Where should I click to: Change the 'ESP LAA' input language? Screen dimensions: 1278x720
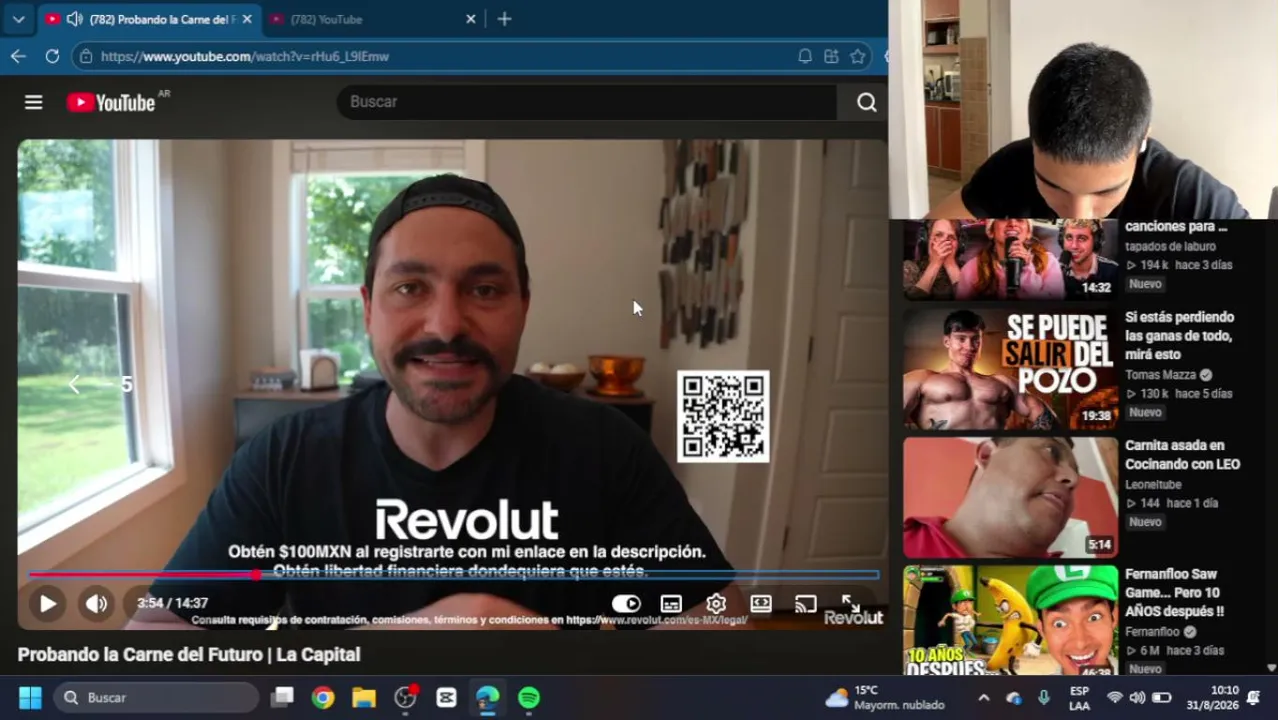point(1079,697)
